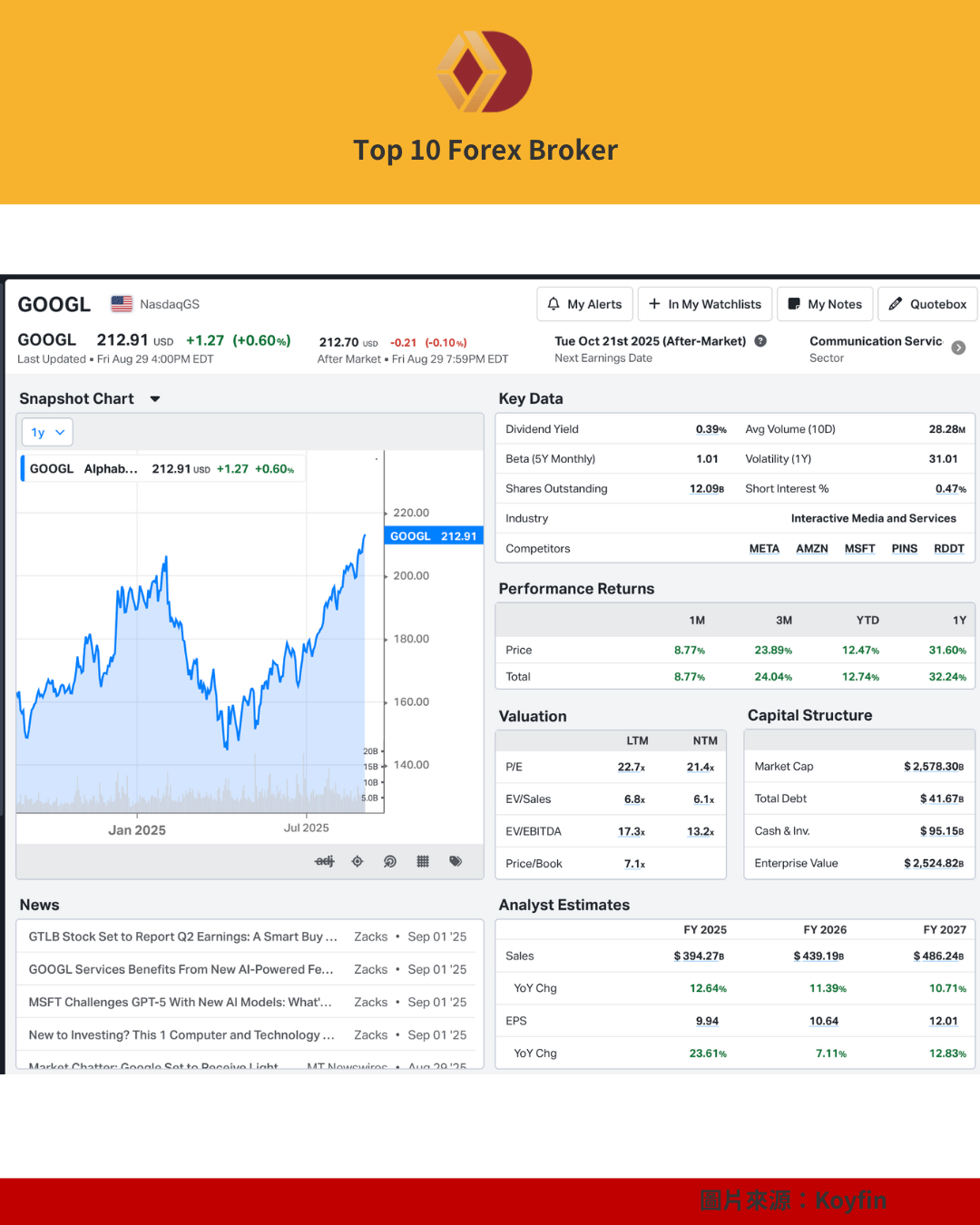Screen dimensions: 980x1225
Task: Click Communication Services sector label
Action: click(x=876, y=341)
